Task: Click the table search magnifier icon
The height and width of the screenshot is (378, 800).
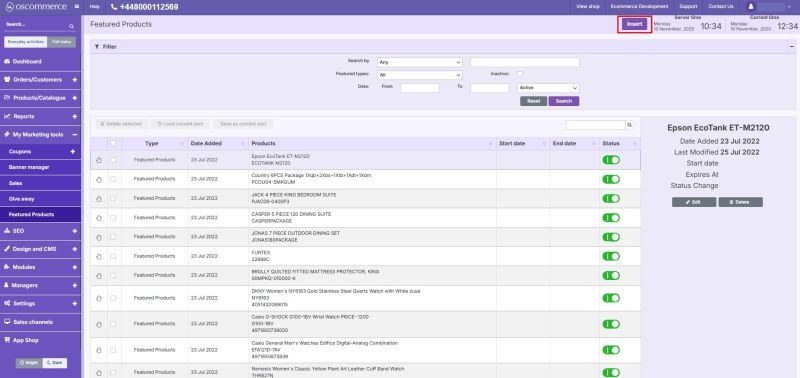Action: 630,124
